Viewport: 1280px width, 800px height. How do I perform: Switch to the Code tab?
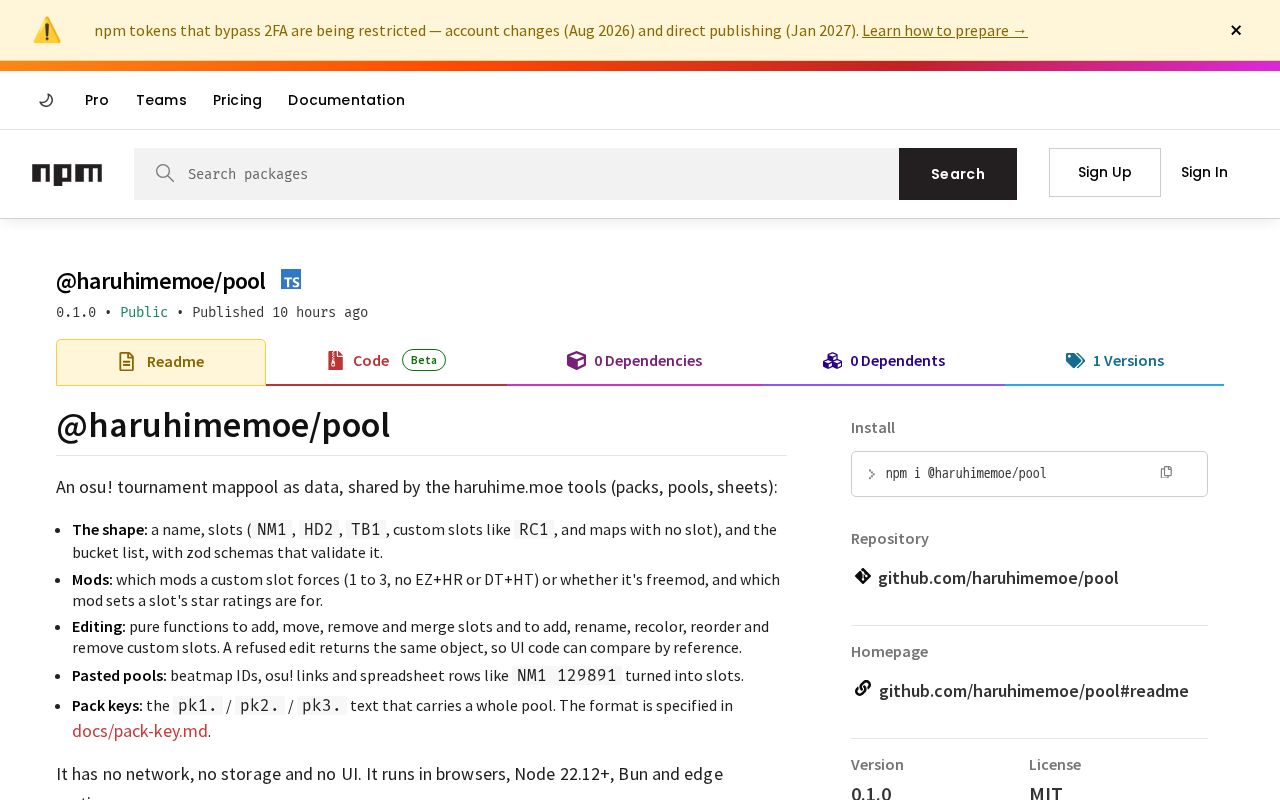click(x=386, y=361)
